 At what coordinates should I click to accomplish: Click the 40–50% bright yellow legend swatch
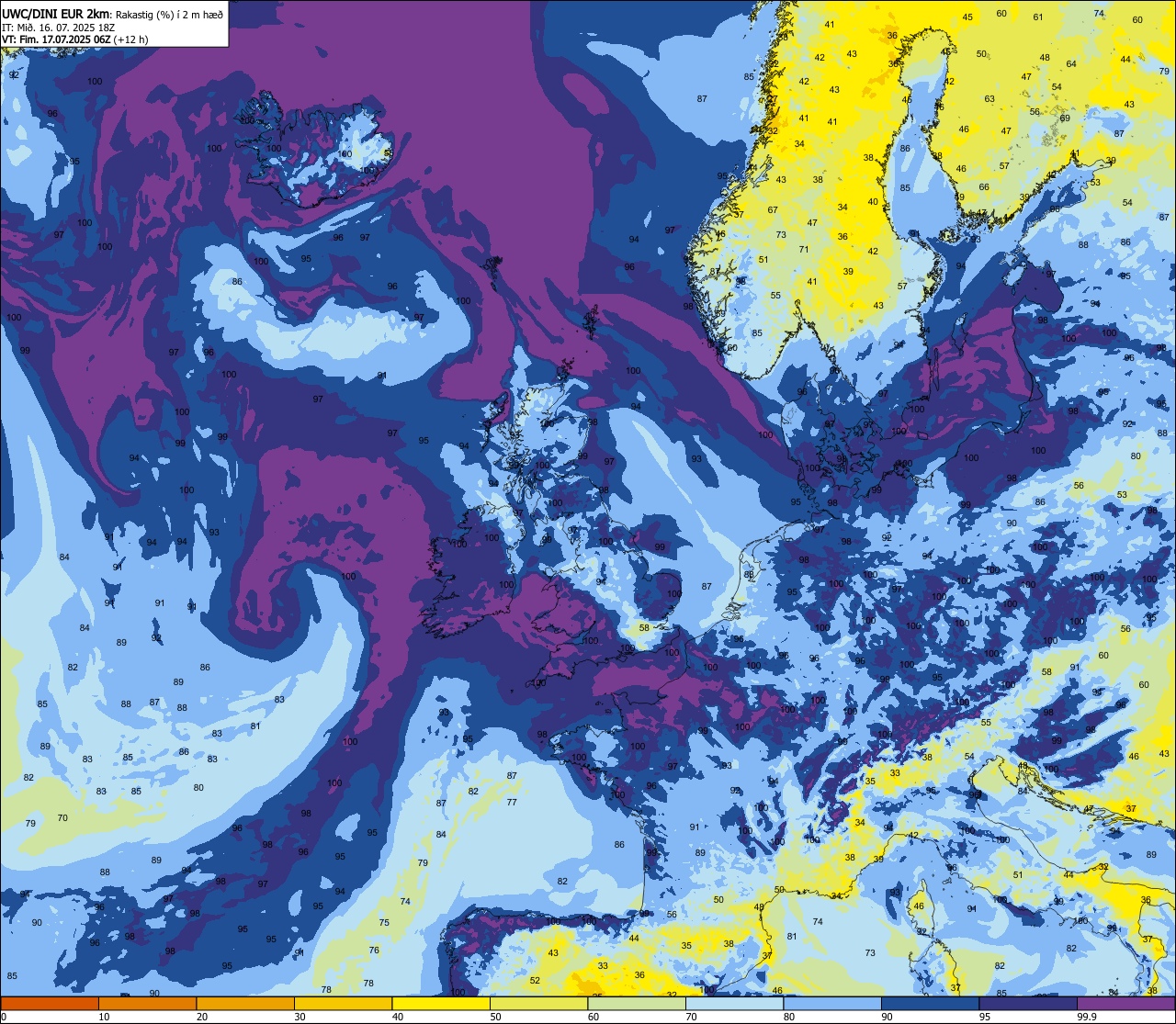click(441, 1003)
